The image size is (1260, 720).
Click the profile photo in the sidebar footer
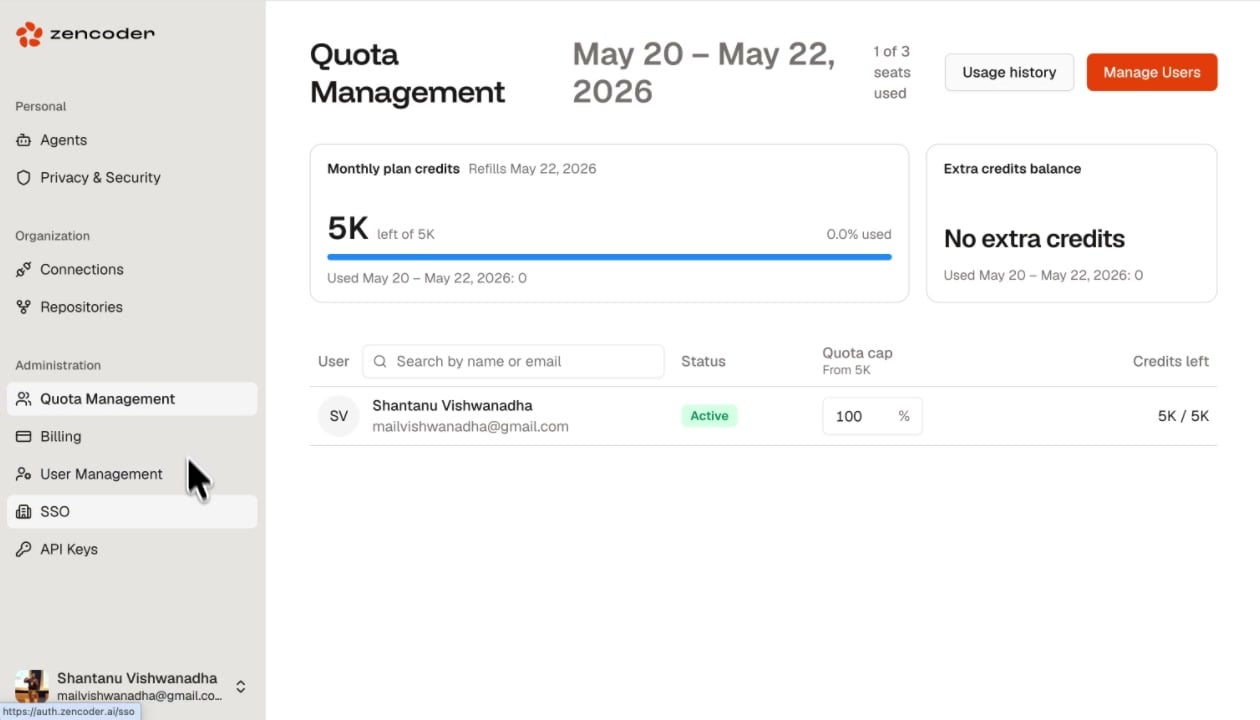click(x=32, y=686)
